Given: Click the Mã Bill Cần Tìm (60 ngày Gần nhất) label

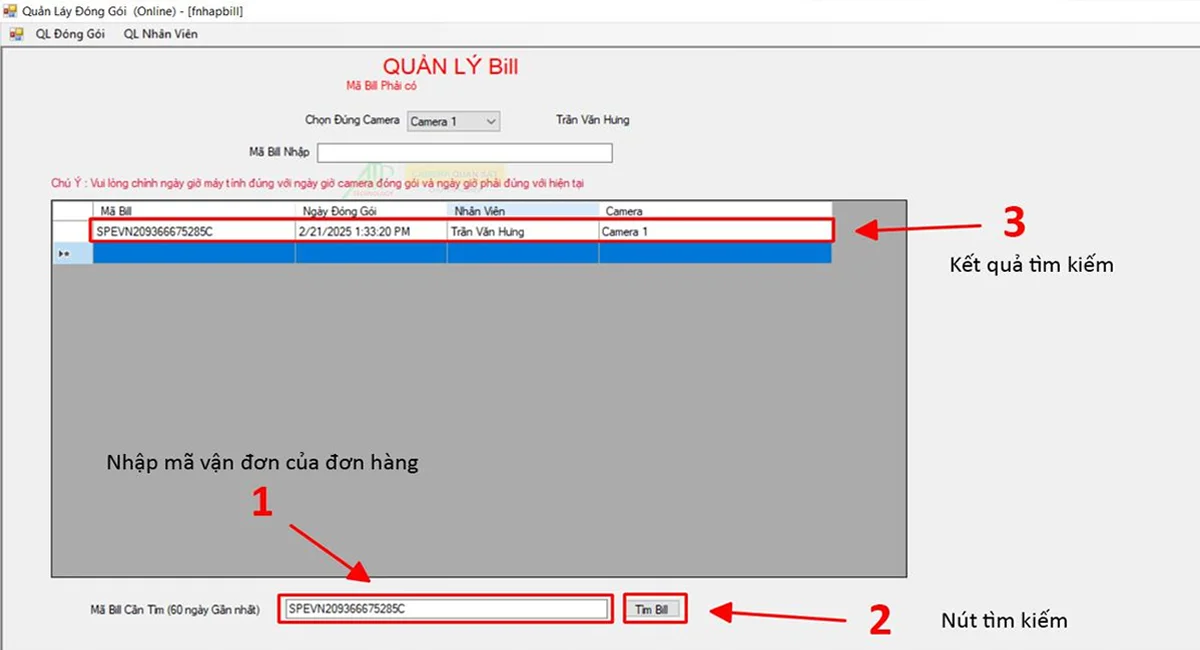Looking at the screenshot, I should coord(174,609).
